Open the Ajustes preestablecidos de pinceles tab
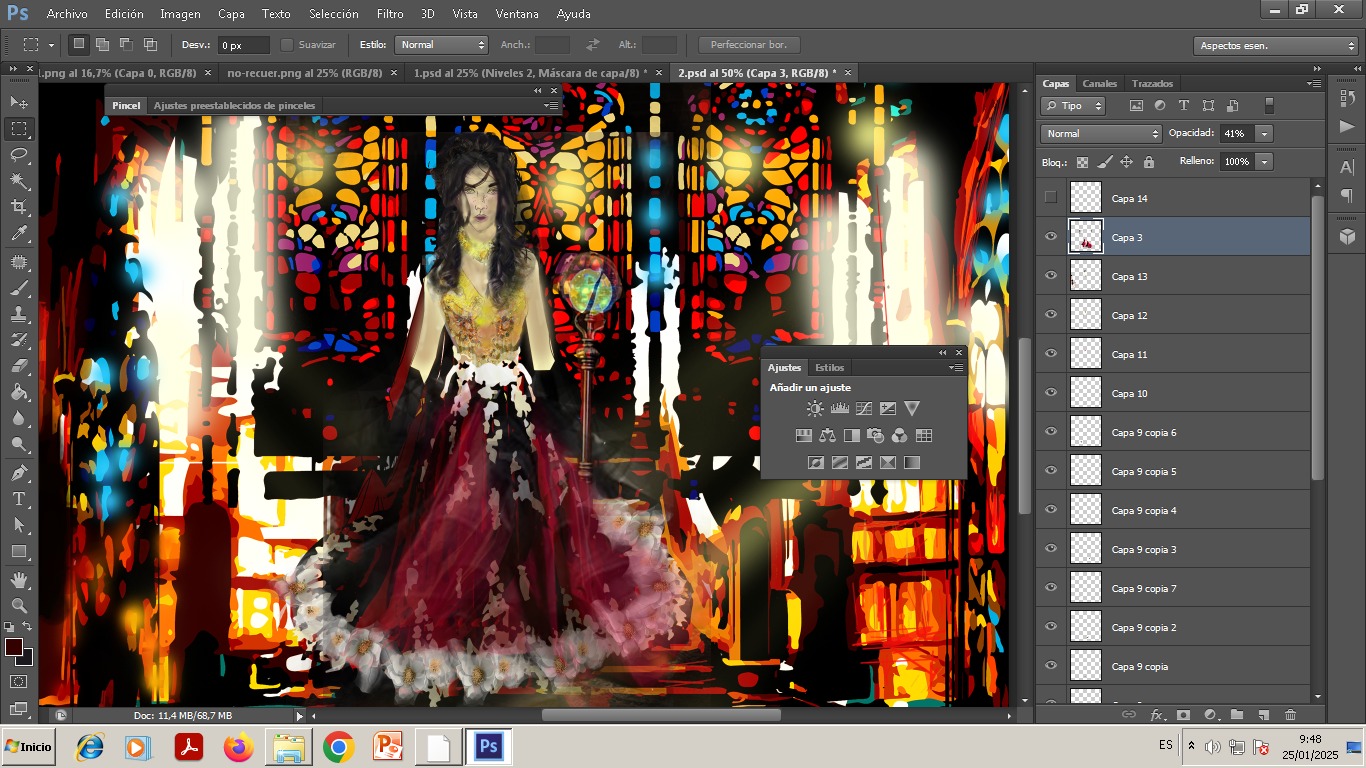1366x768 pixels. pyautogui.click(x=234, y=105)
